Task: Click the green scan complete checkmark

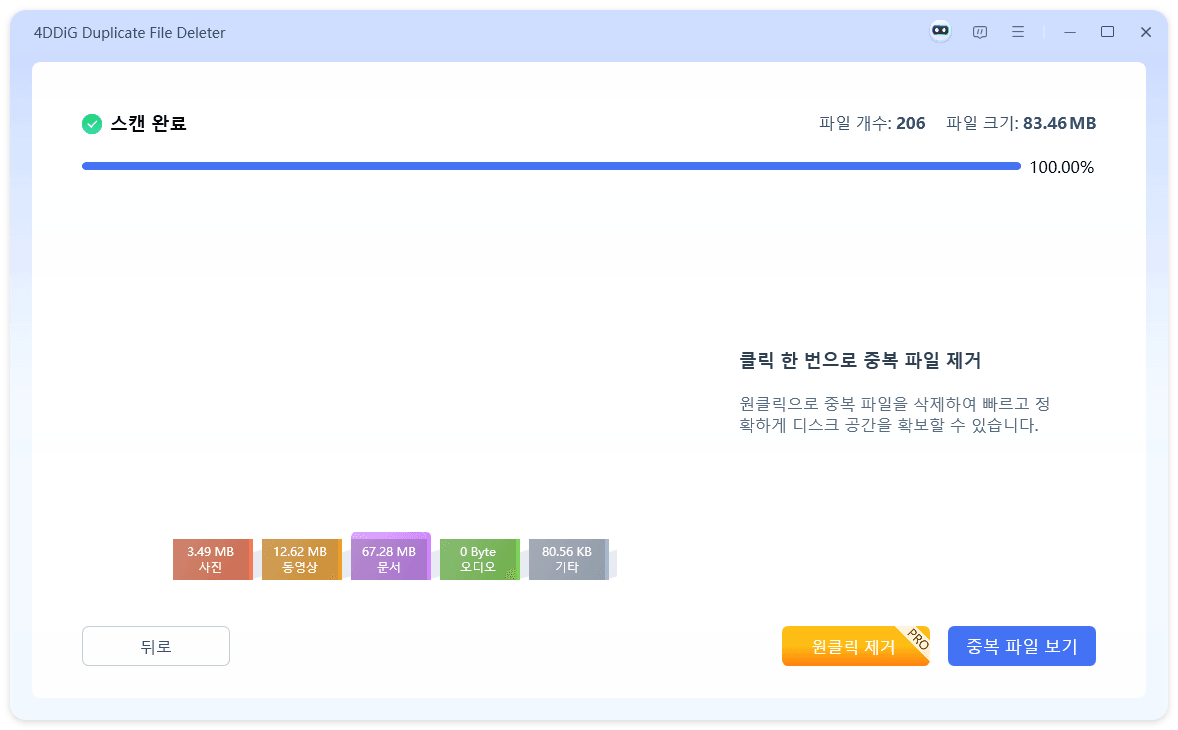Action: pyautogui.click(x=92, y=123)
